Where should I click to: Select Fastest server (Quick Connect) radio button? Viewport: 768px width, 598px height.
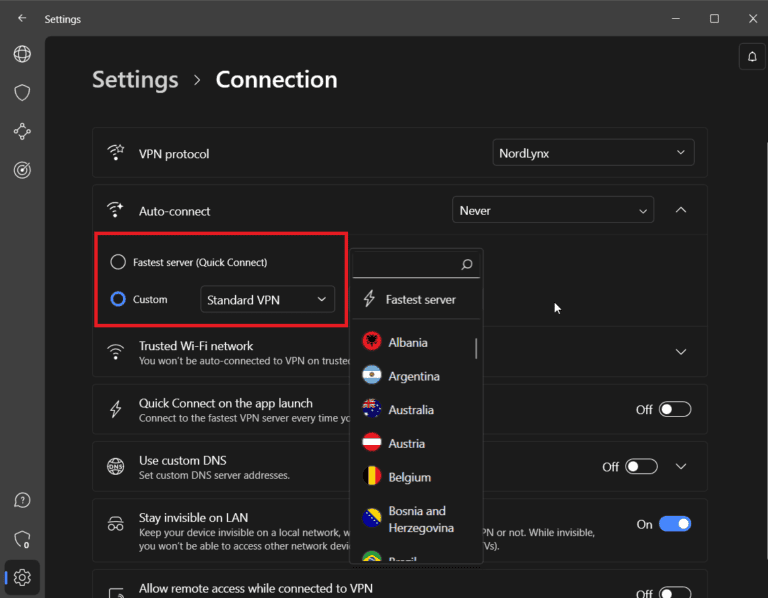tap(118, 262)
